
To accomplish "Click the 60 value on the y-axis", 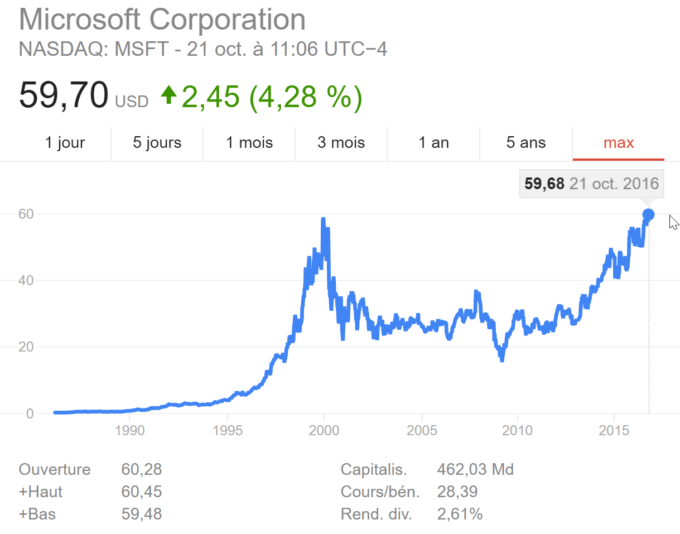I will point(26,214).
